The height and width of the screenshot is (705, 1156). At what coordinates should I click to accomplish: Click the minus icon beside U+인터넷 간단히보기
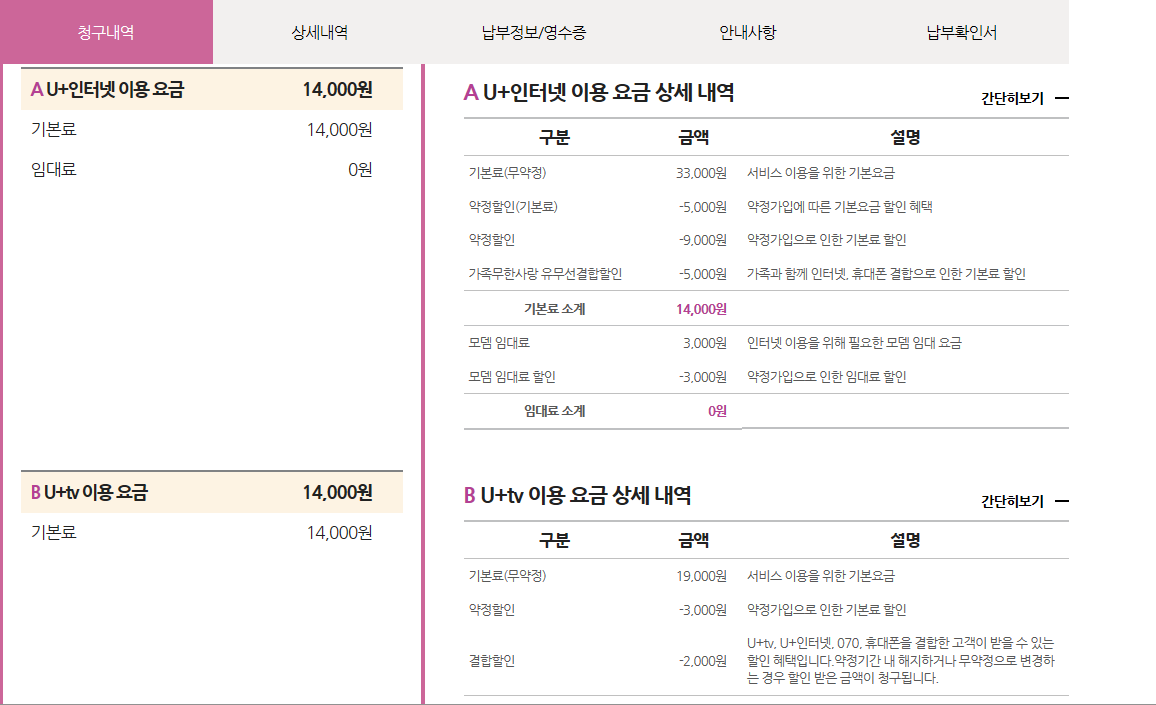1062,98
